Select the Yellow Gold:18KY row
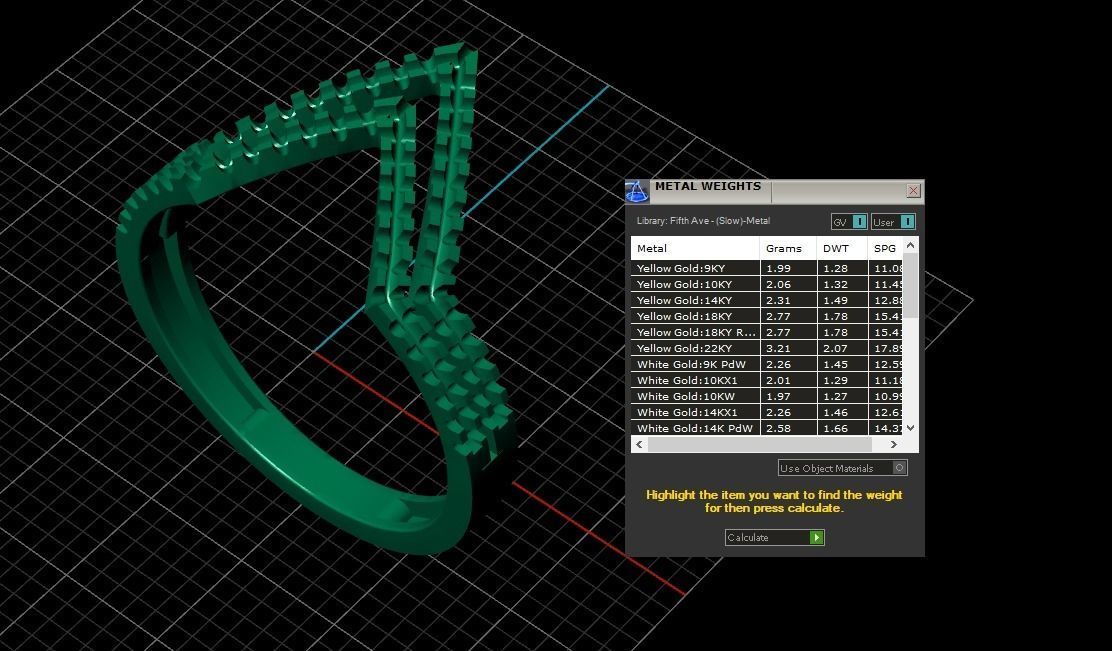The image size is (1112, 651). (767, 316)
